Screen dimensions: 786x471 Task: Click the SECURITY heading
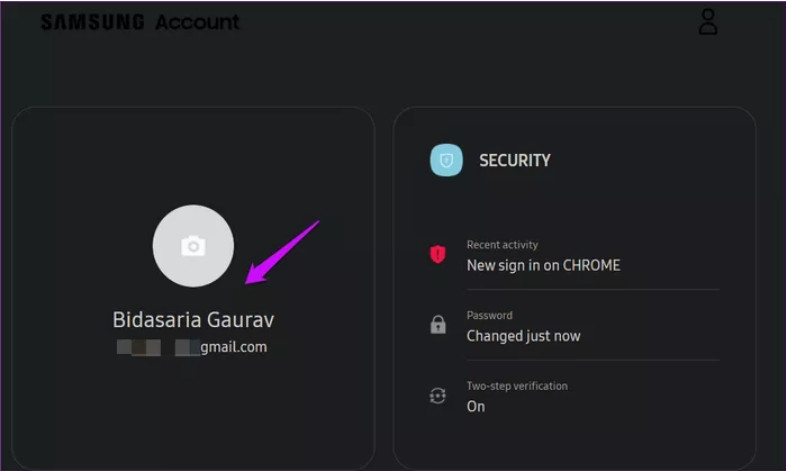(514, 160)
